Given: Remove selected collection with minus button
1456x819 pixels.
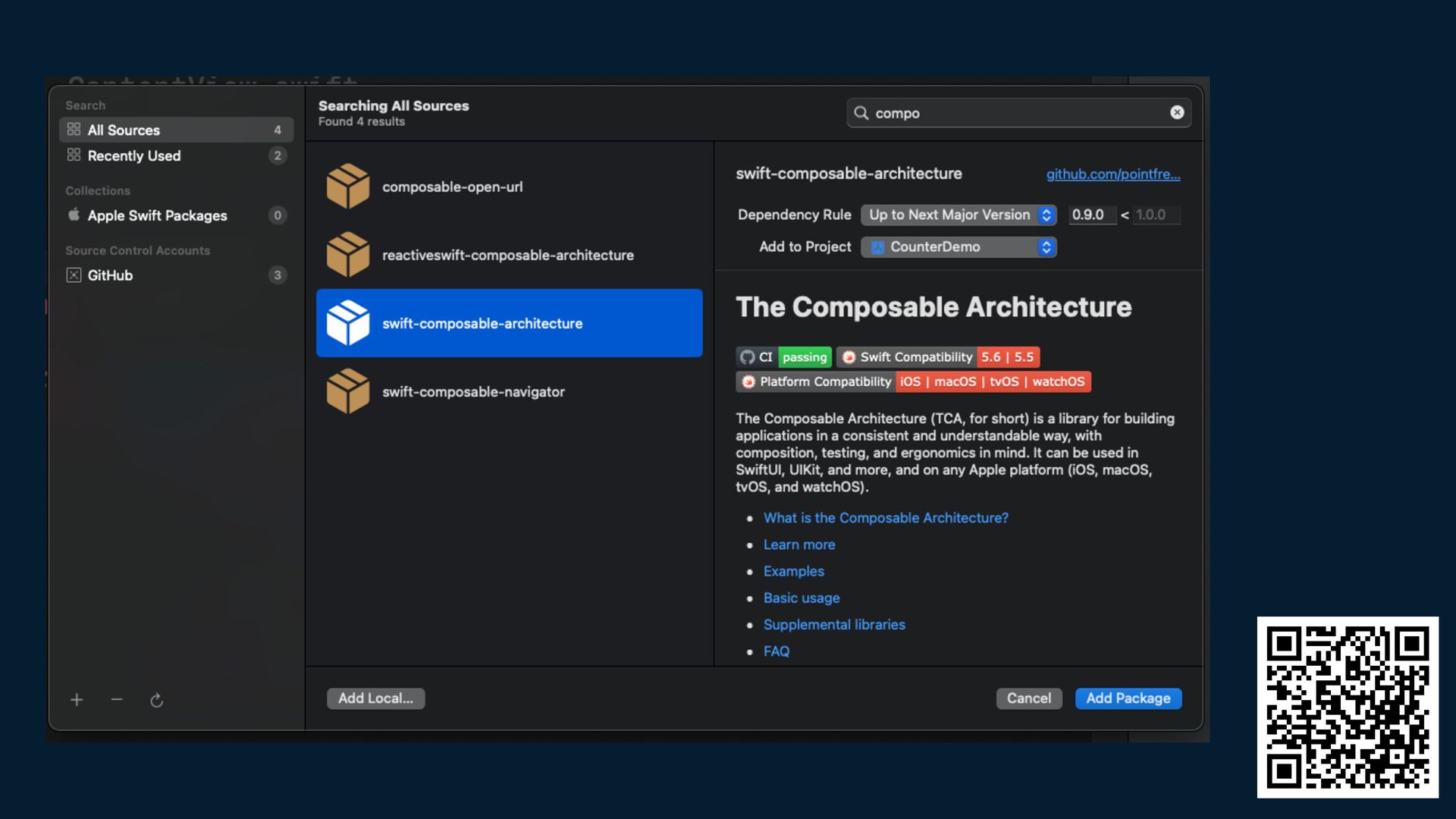Looking at the screenshot, I should (117, 699).
